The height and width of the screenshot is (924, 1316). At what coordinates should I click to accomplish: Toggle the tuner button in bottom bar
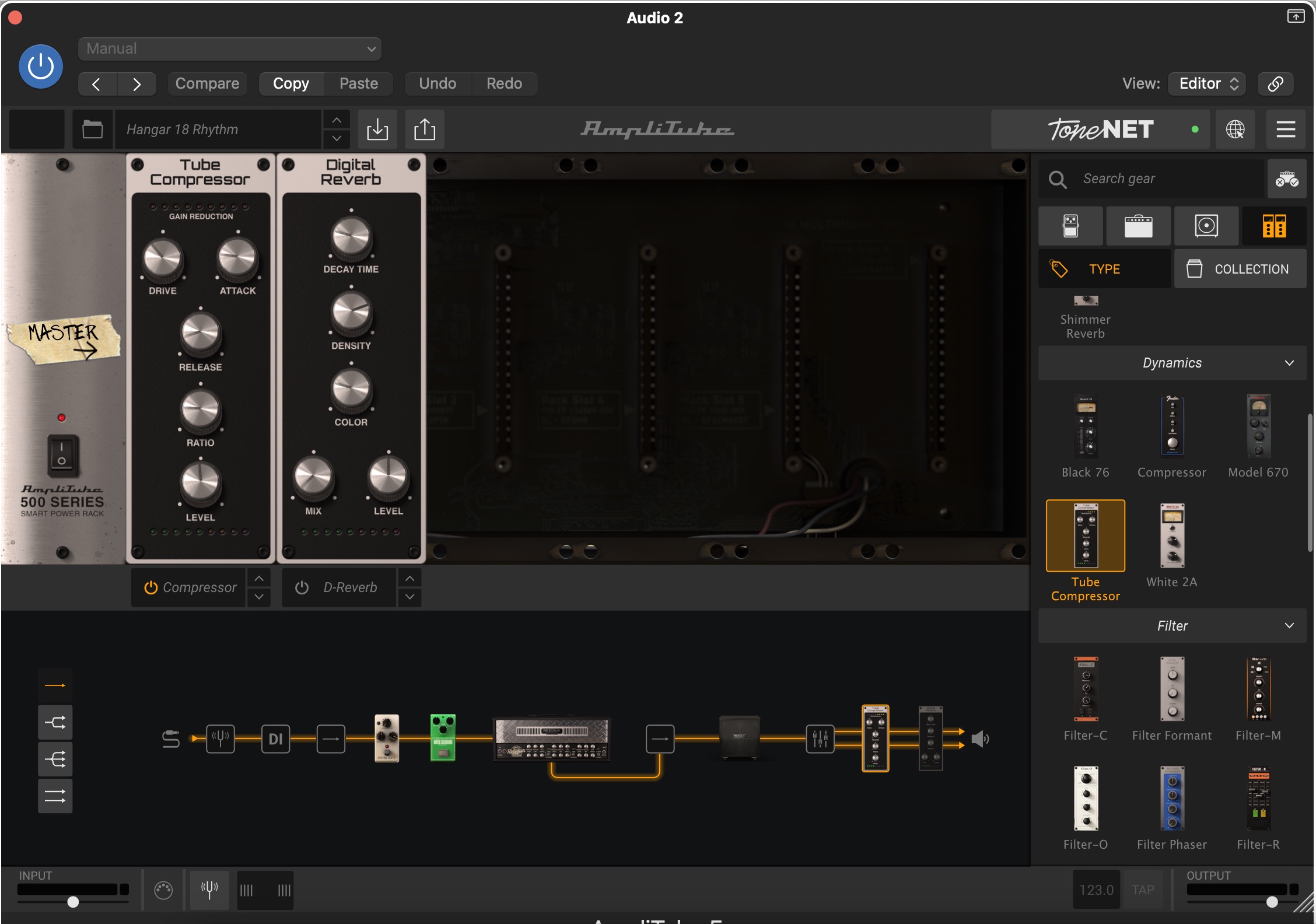(209, 890)
